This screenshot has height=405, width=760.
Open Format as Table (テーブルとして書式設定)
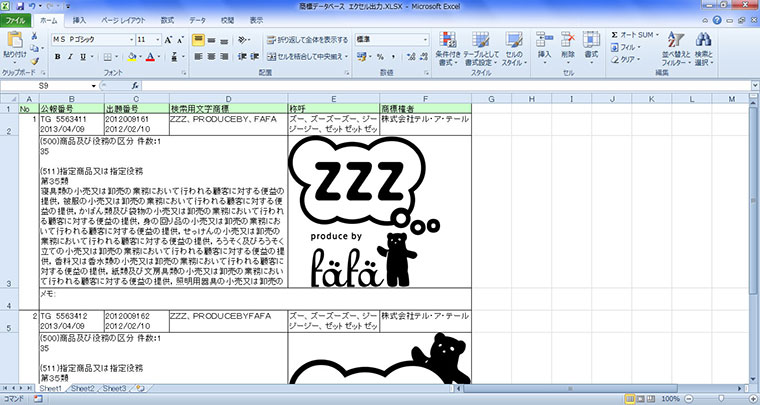480,49
